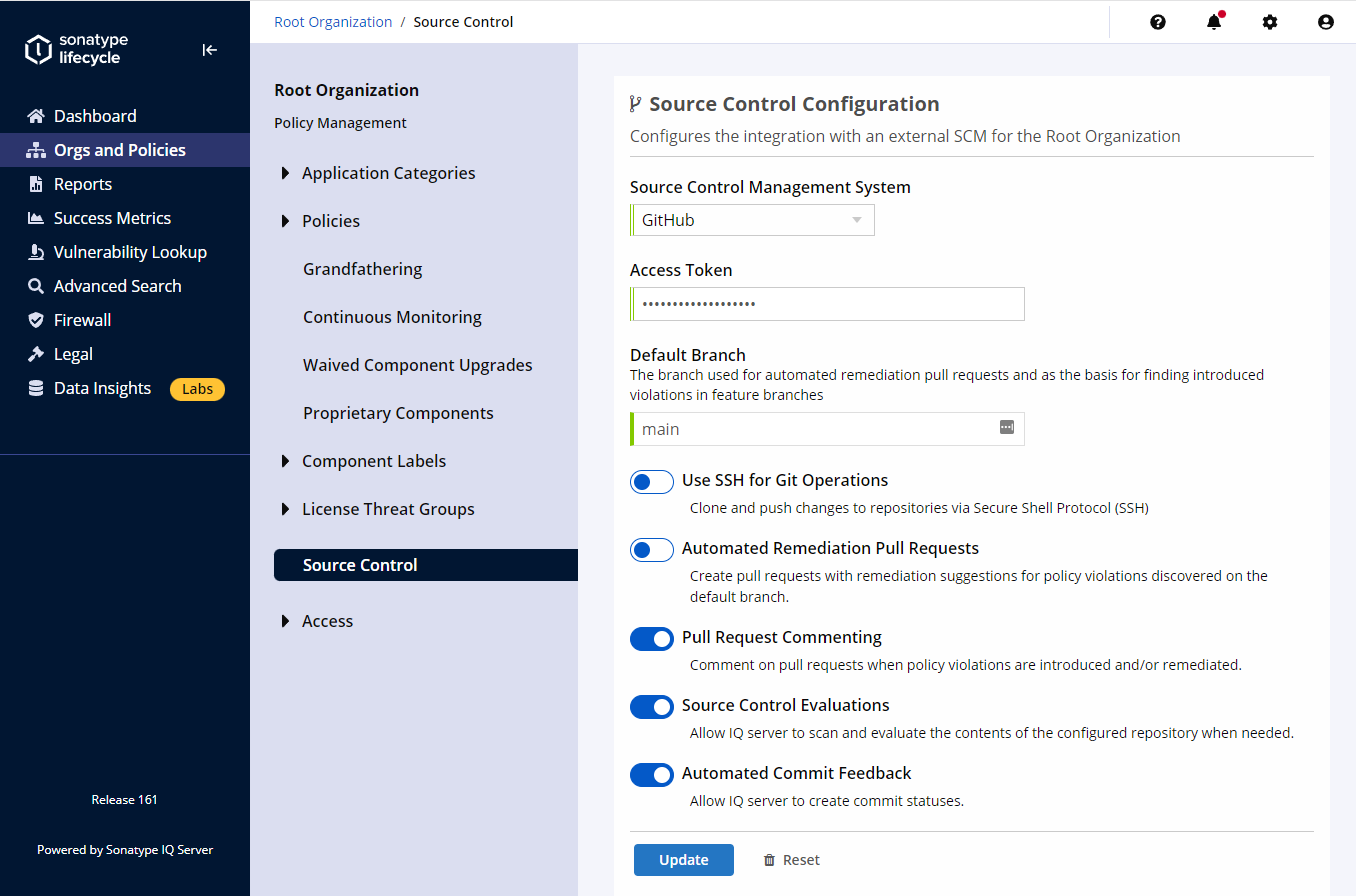Click the Orgs and Policies hierarchy icon
Image resolution: width=1356 pixels, height=896 pixels.
pos(36,150)
